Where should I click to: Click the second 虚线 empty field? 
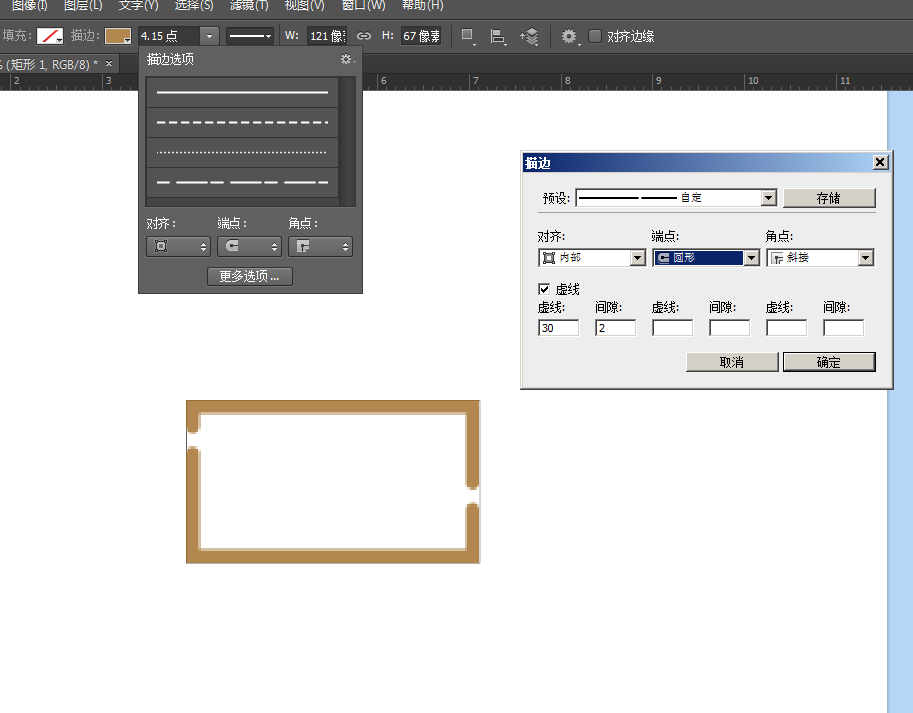tap(673, 328)
